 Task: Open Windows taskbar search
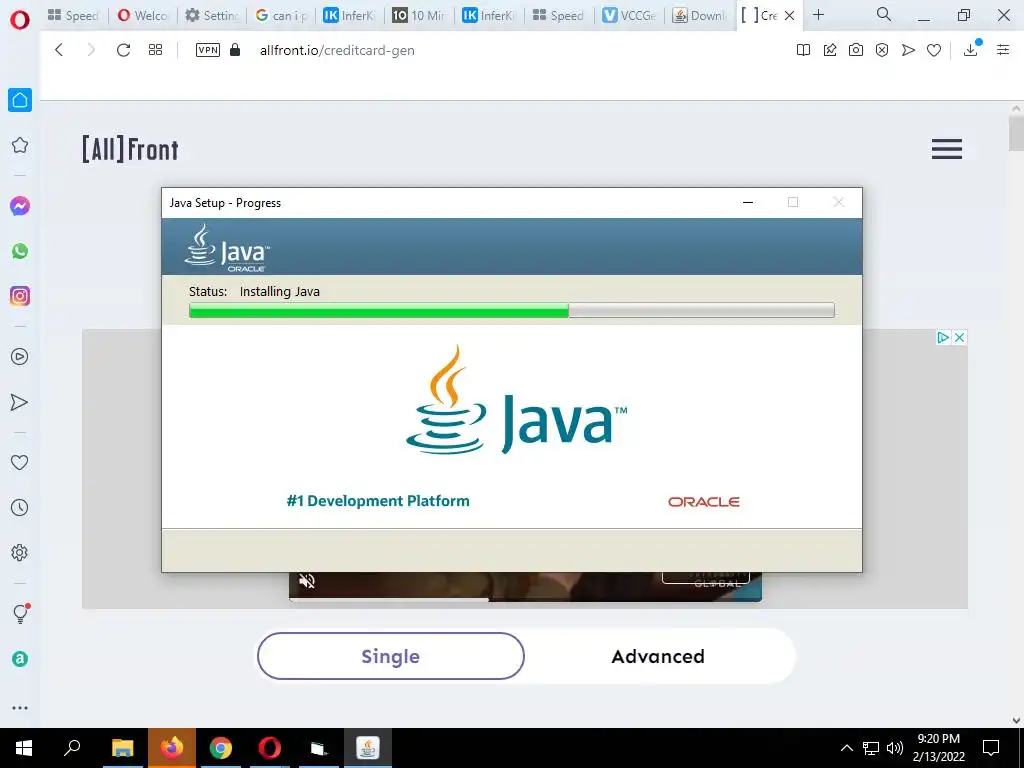[x=72, y=748]
